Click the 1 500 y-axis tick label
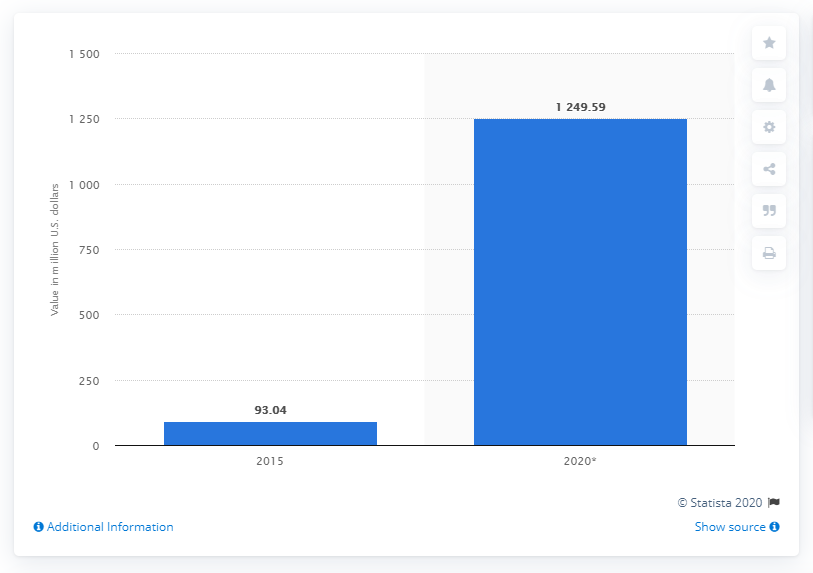The image size is (813, 573). pyautogui.click(x=84, y=54)
